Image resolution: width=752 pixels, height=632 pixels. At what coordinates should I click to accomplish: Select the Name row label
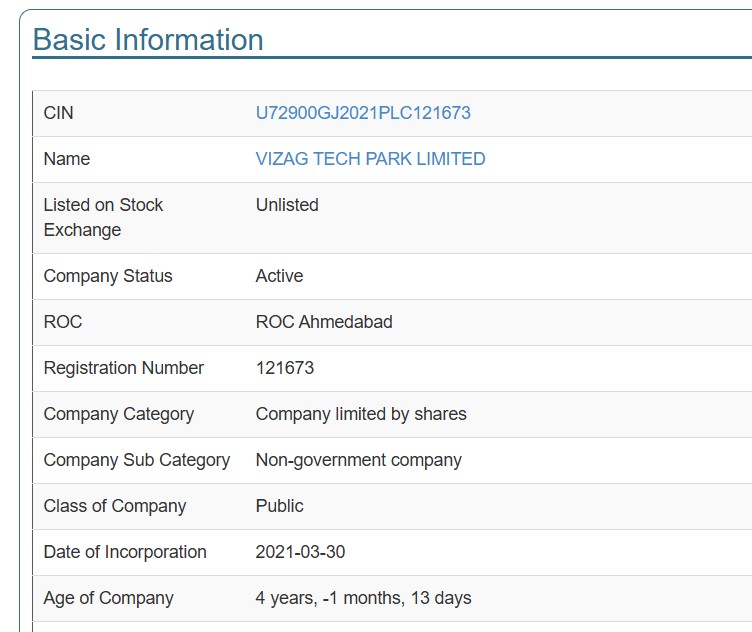(67, 159)
